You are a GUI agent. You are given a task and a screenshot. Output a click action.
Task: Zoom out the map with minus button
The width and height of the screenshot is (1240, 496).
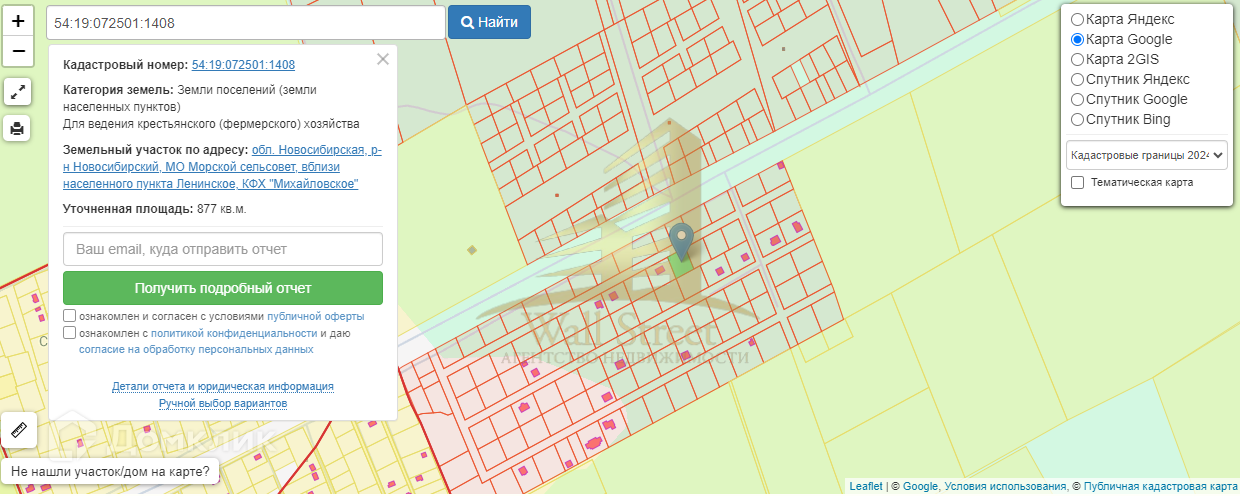coord(18,50)
